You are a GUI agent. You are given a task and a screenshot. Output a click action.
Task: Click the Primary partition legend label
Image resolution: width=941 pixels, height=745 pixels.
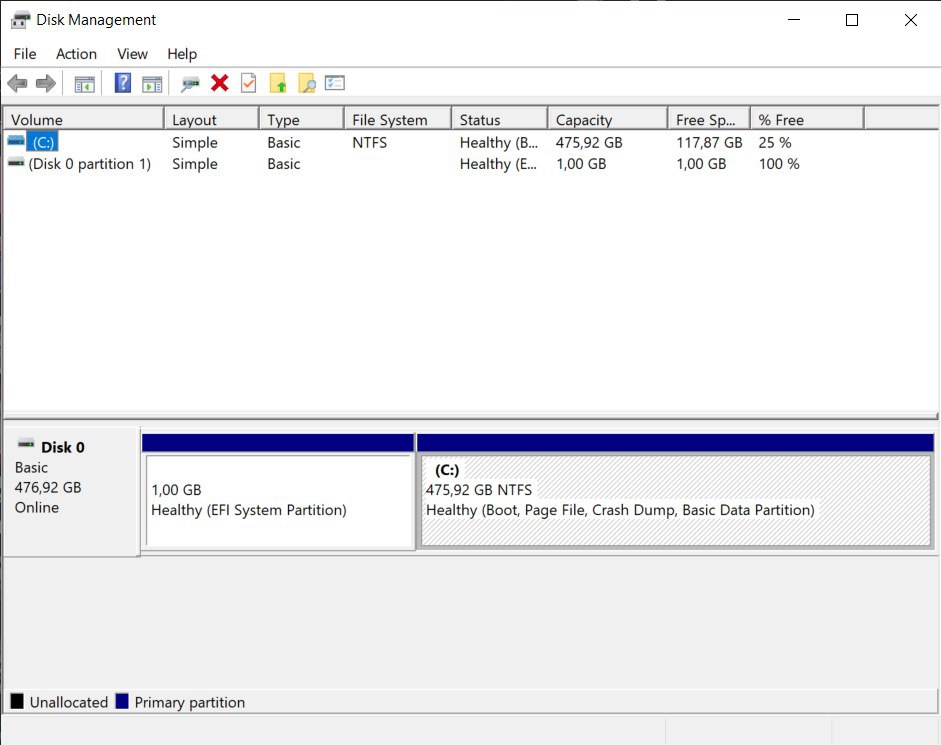(x=190, y=702)
